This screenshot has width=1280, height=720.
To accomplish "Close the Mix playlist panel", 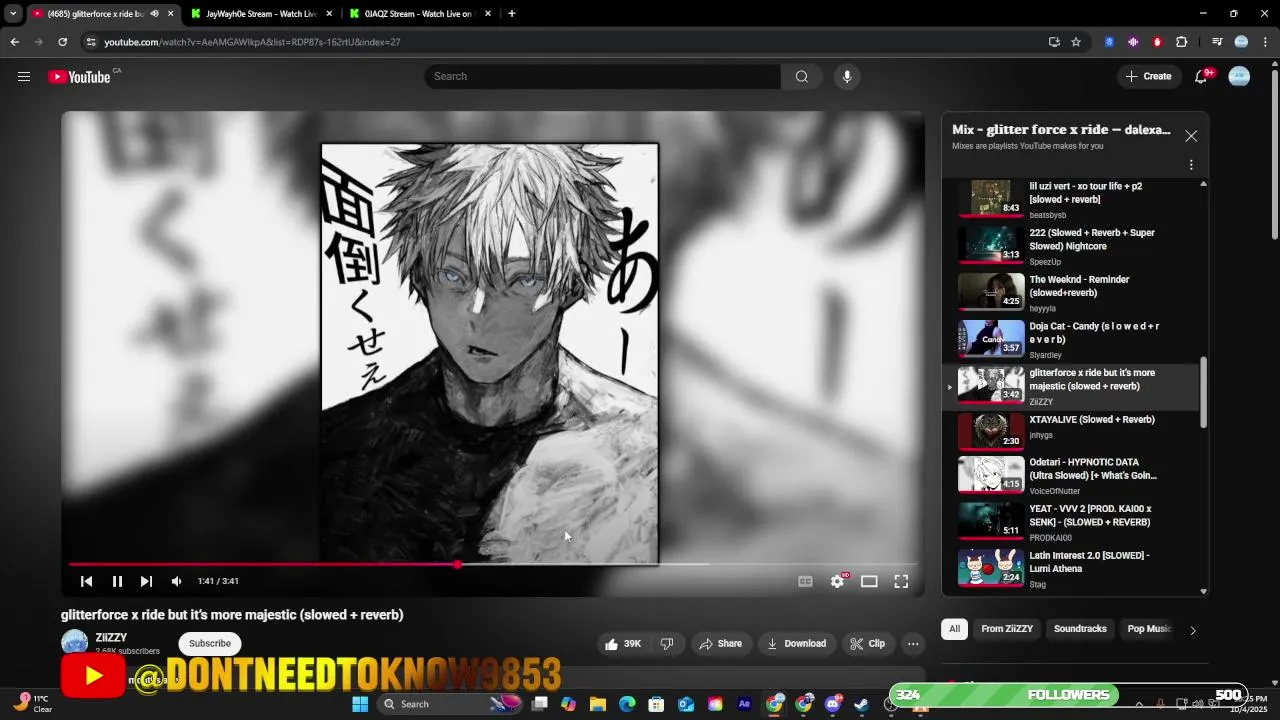I will click(1191, 136).
